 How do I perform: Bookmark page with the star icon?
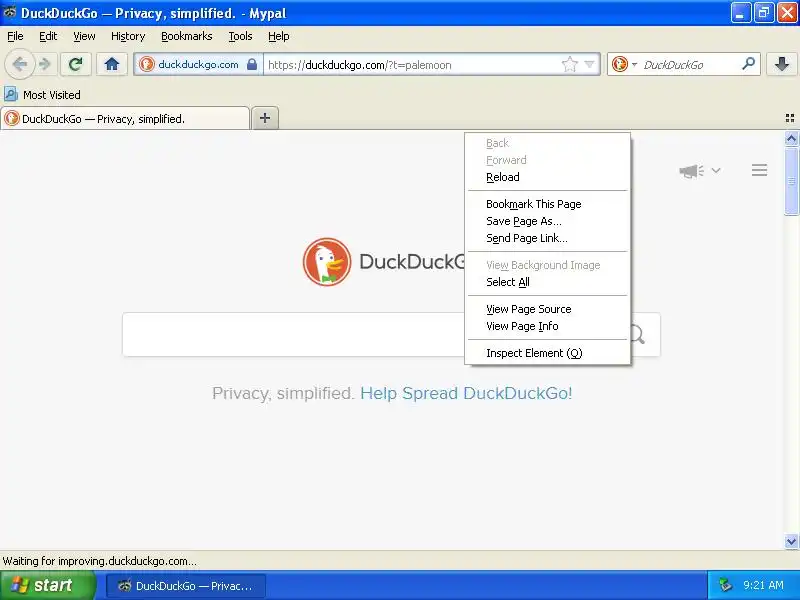coord(569,65)
